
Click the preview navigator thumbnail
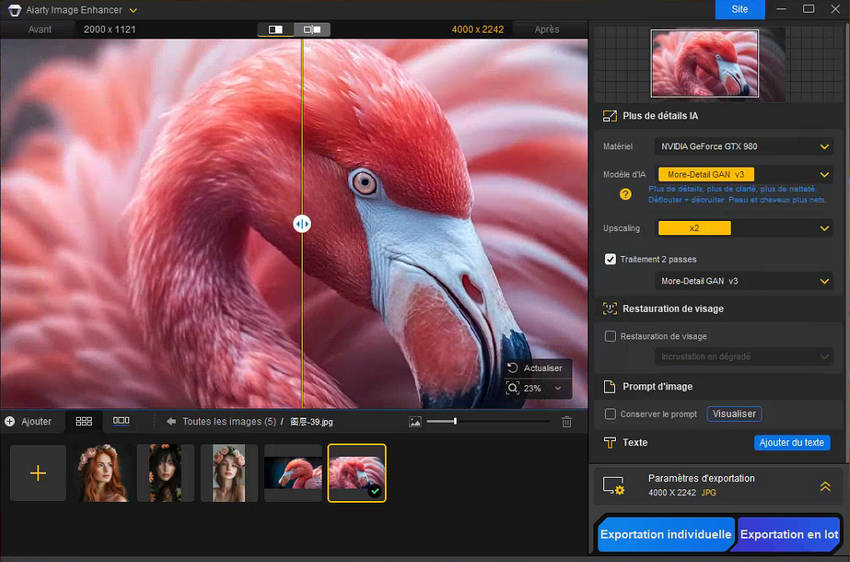pos(704,63)
